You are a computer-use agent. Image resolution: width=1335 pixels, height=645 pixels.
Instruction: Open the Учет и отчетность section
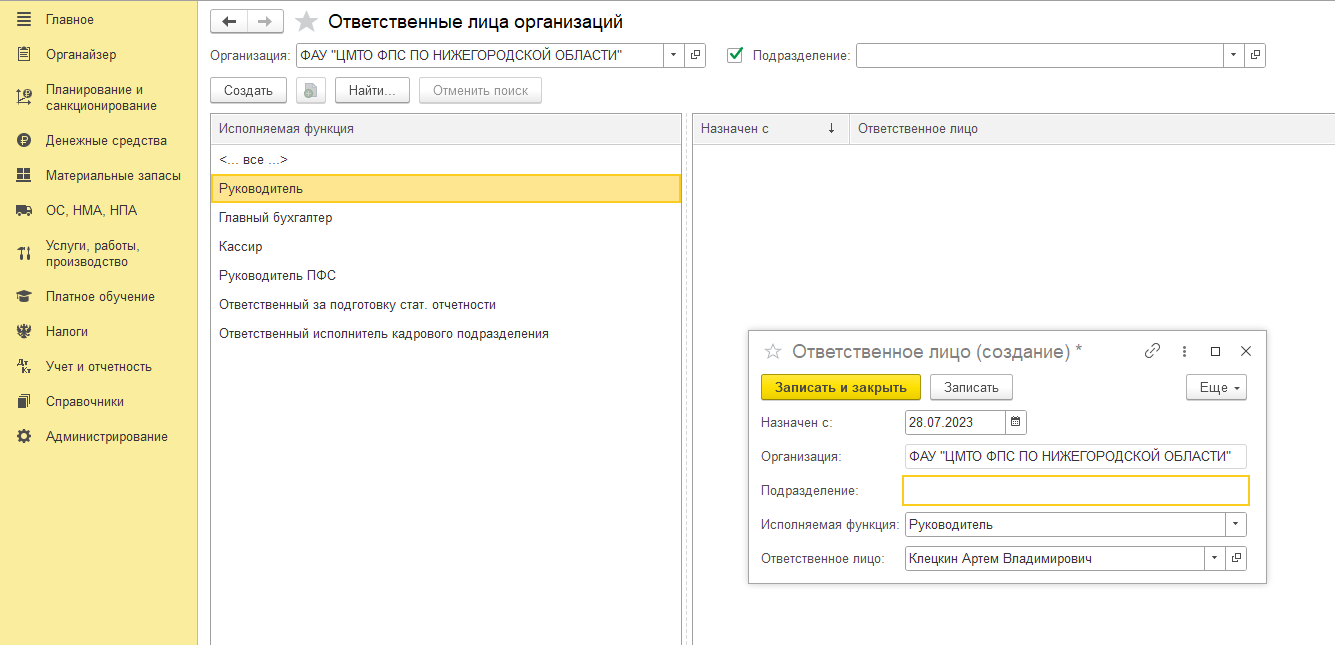[99, 367]
